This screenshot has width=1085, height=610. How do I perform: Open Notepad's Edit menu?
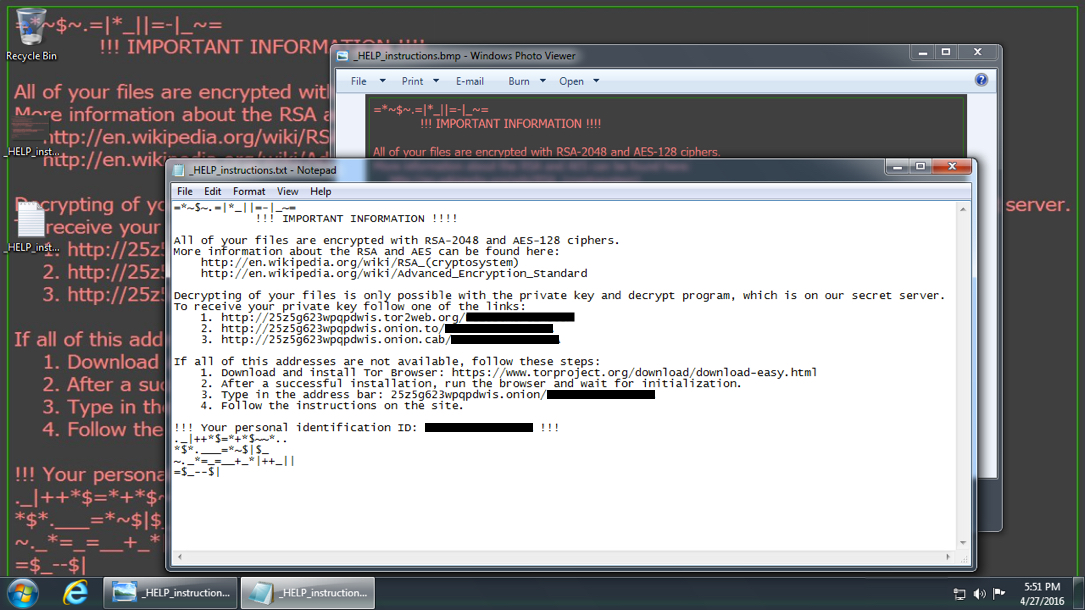[x=213, y=191]
